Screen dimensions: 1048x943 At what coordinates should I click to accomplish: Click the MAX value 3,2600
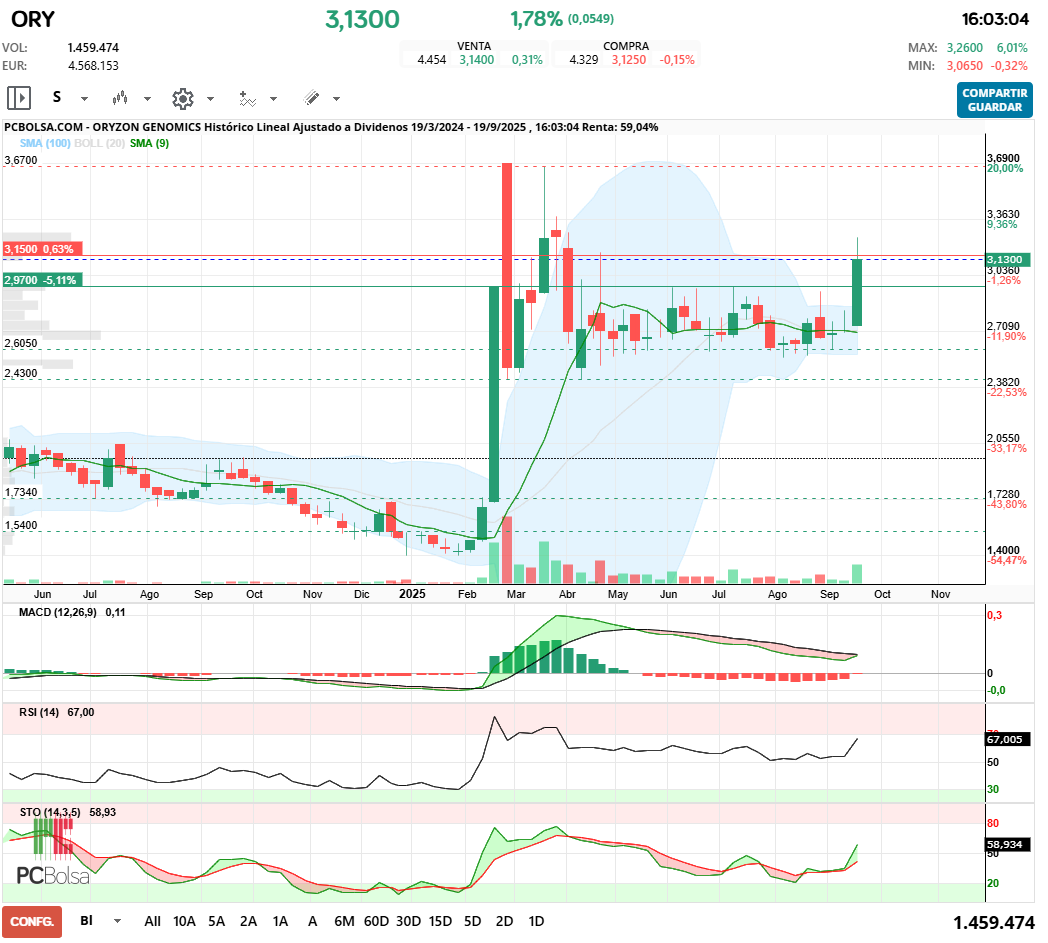tap(964, 47)
